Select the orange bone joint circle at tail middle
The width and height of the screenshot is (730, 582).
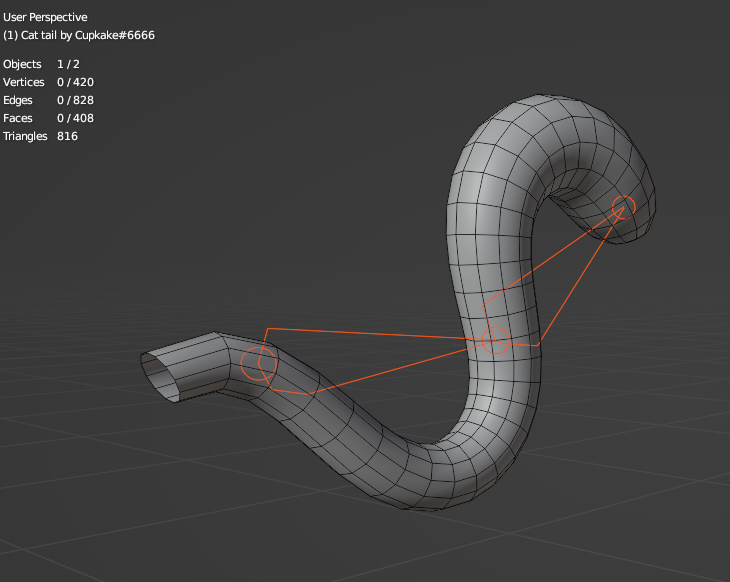click(x=495, y=340)
